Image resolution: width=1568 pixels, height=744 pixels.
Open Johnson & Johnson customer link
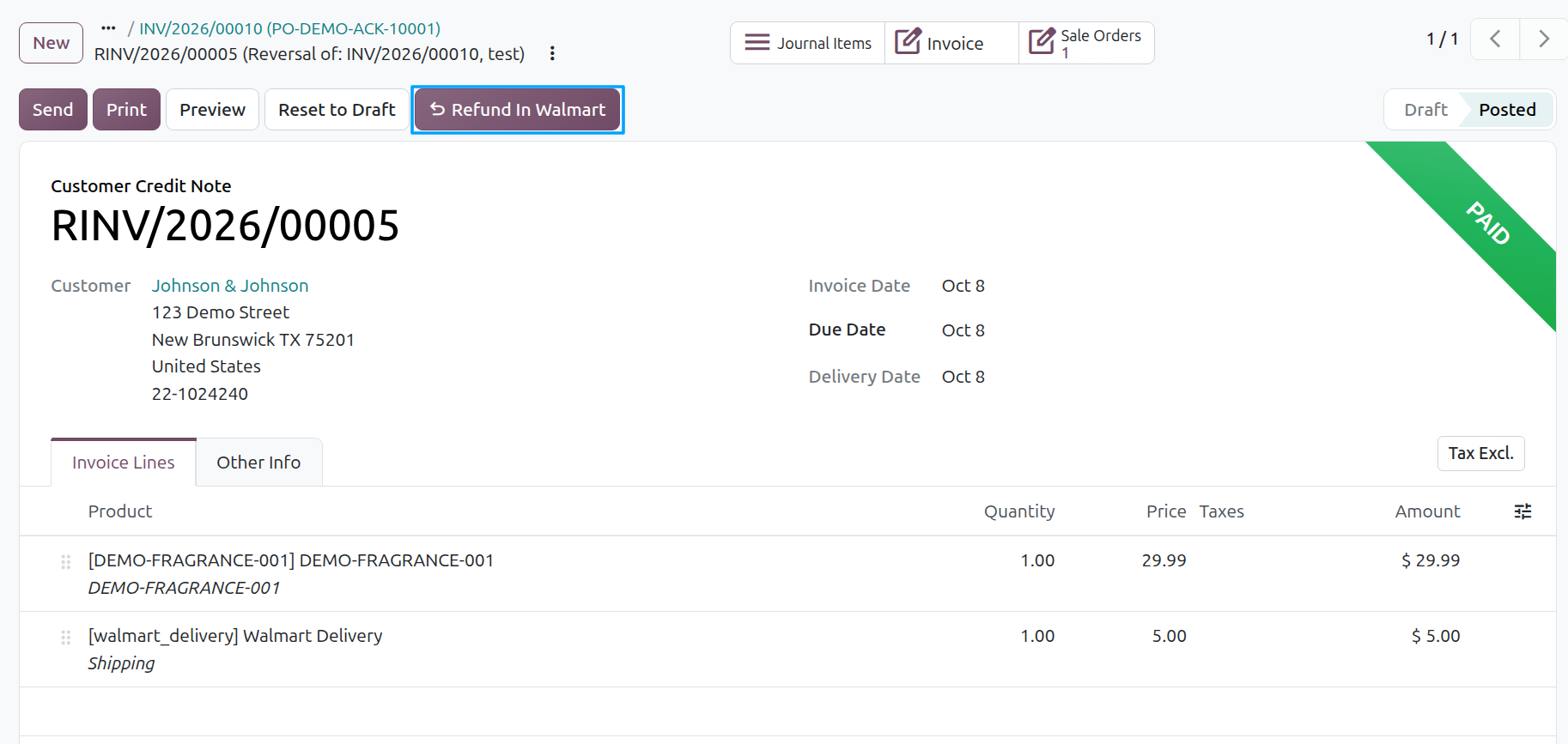coord(230,286)
